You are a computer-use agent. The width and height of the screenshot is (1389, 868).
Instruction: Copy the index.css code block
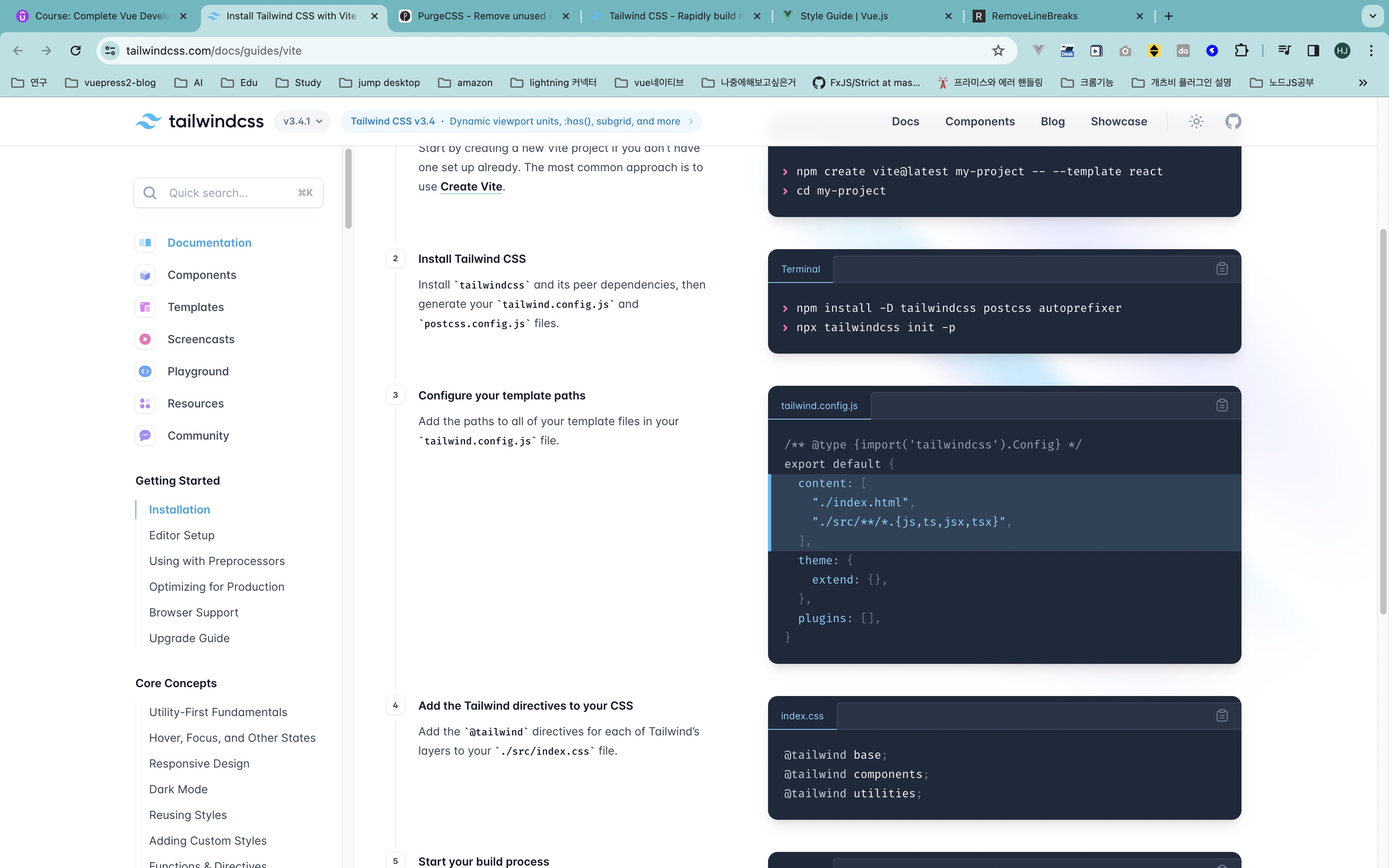pos(1222,715)
